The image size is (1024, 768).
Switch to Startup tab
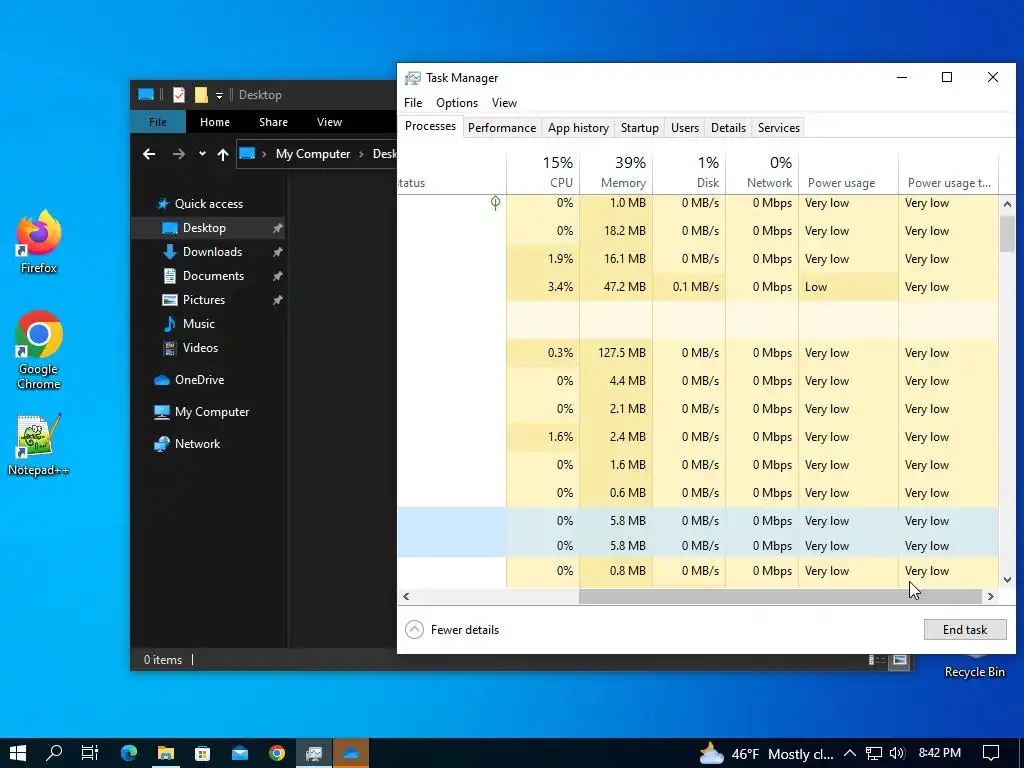639,128
